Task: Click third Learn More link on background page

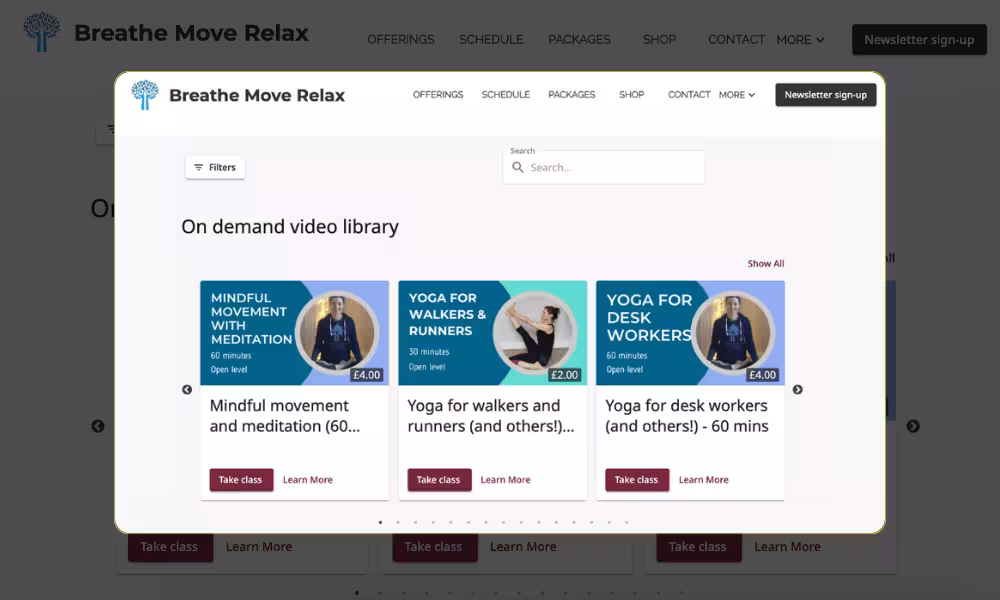Action: click(788, 546)
